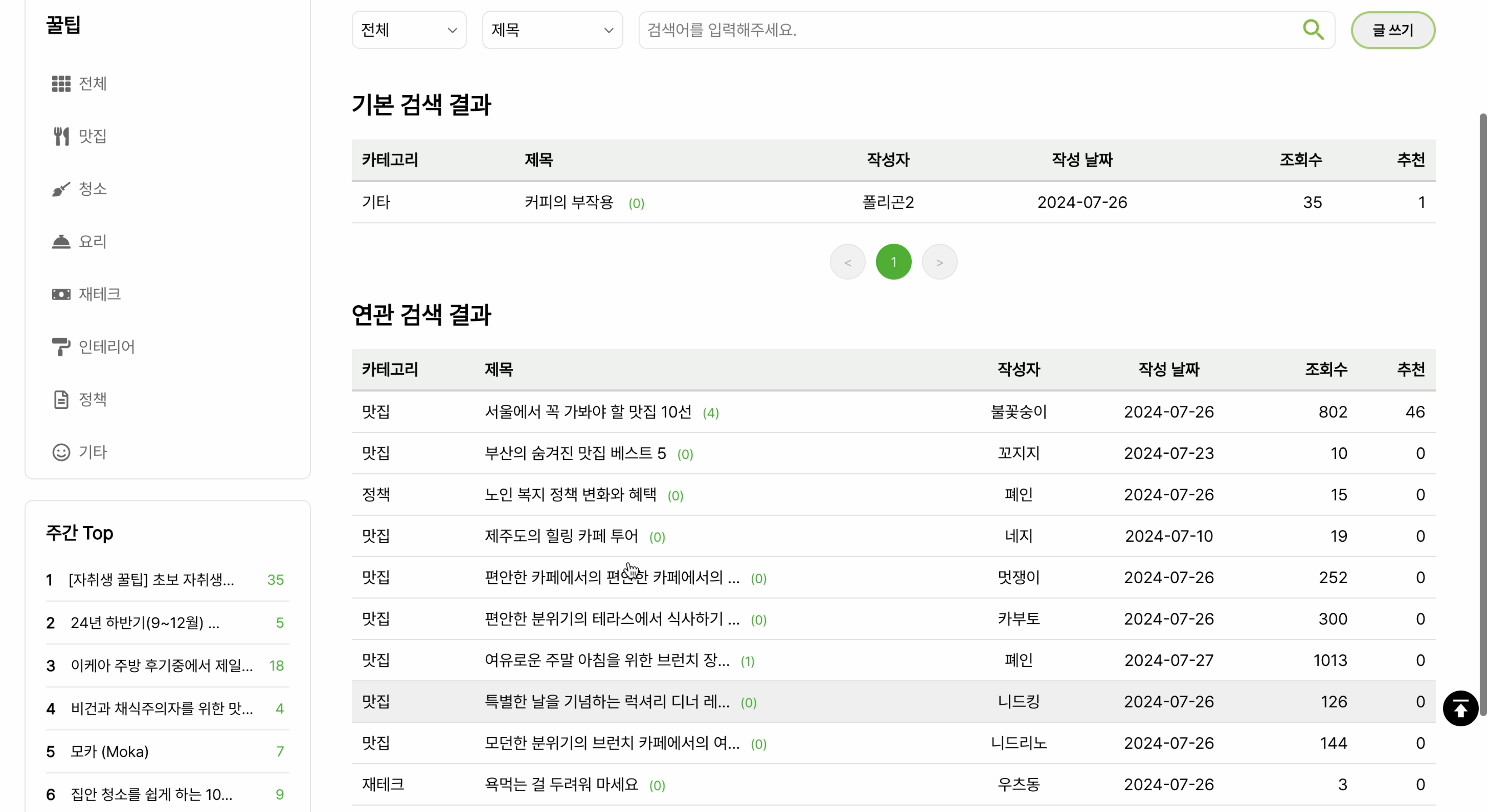Click the broom icon for 청소

pos(61,189)
